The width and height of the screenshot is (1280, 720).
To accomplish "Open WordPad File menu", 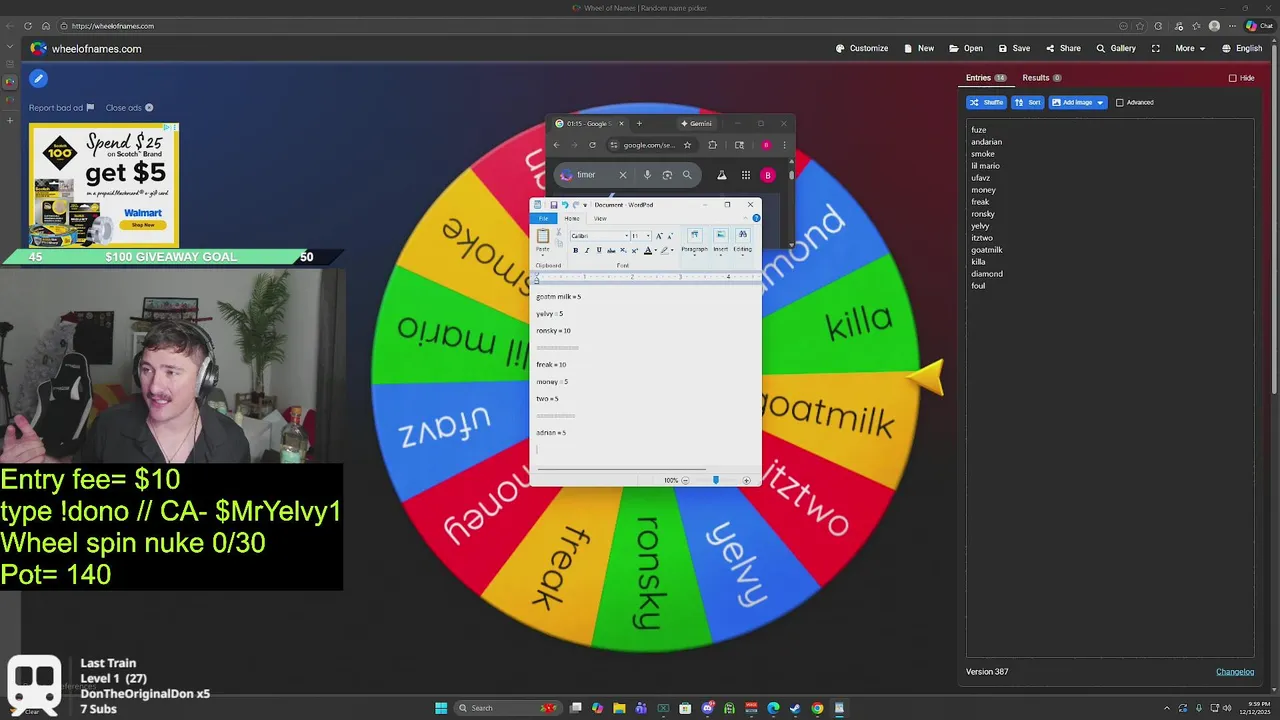I will [544, 218].
